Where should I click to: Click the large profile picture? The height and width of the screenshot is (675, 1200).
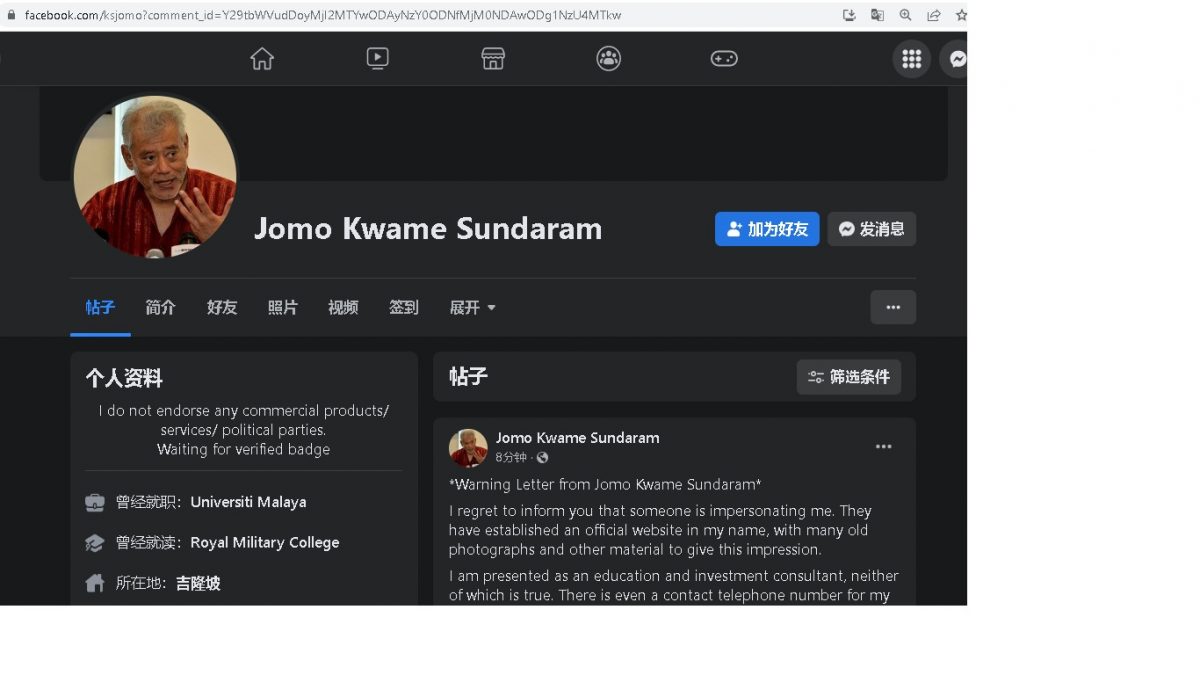[x=155, y=176]
